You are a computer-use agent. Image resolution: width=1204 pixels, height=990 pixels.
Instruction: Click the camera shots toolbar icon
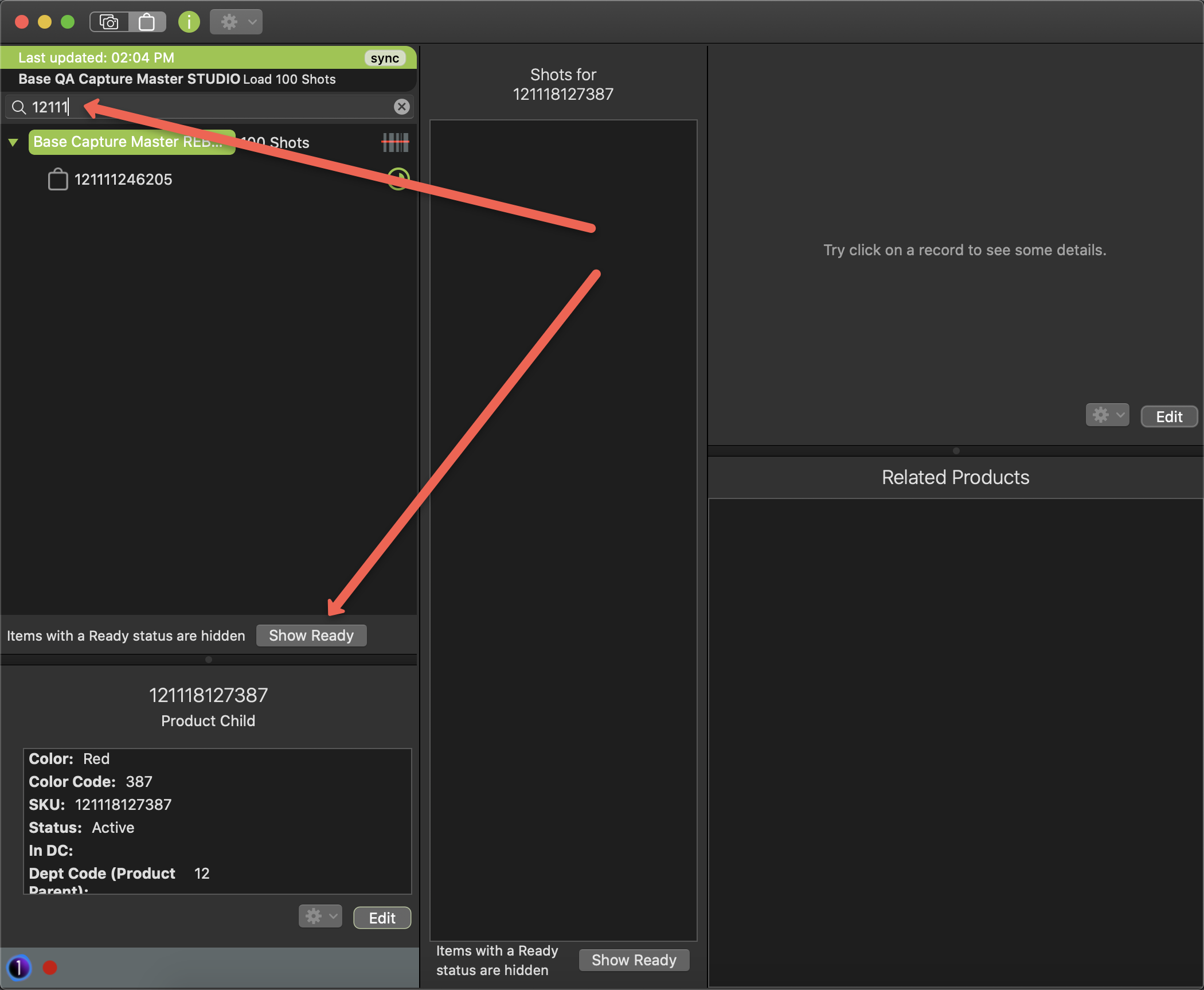[109, 22]
